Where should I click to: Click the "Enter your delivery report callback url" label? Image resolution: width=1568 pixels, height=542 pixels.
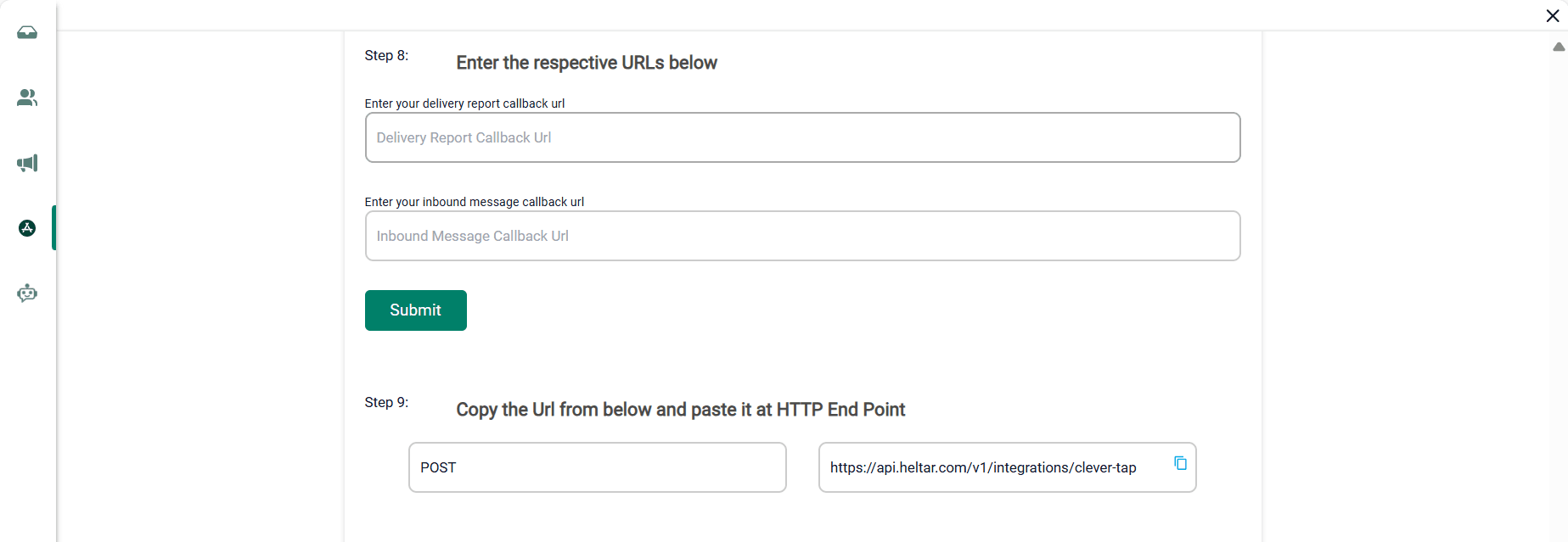464,103
